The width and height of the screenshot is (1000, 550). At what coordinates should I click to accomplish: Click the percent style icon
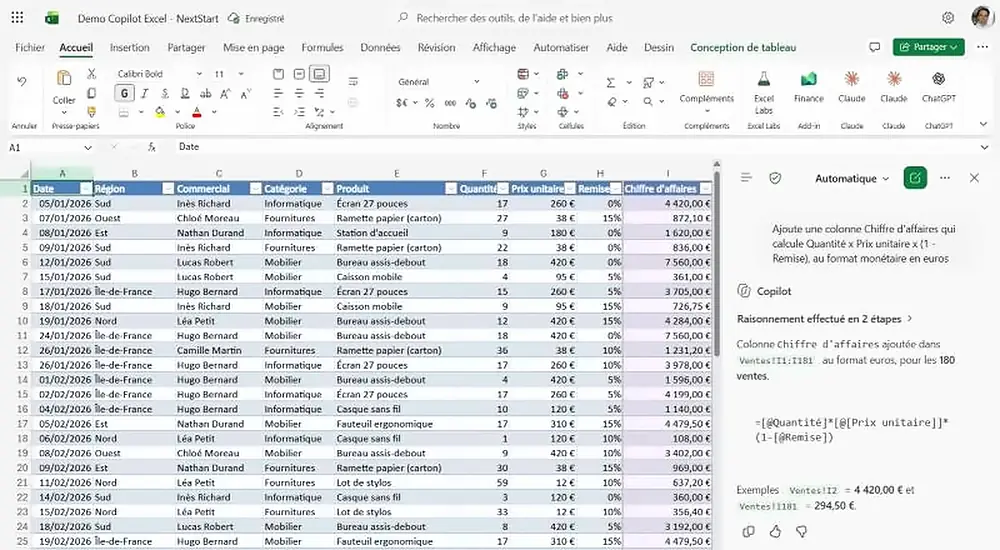[x=430, y=103]
